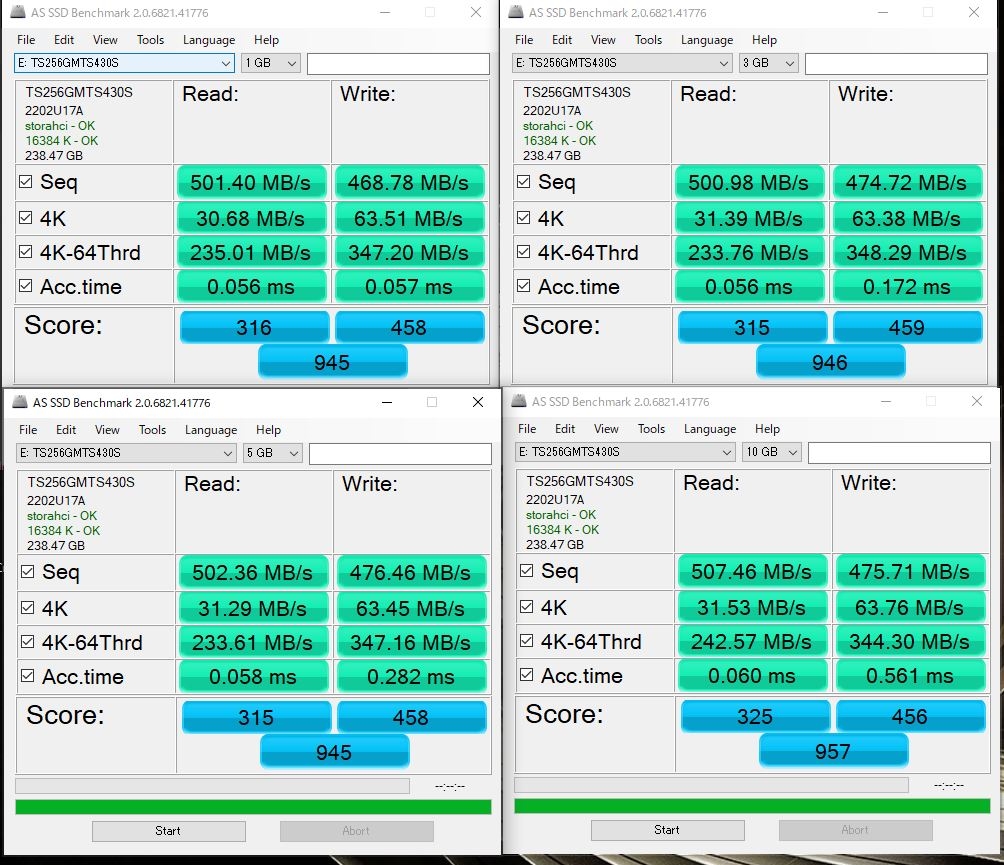Uncheck Seq test in the 3 GB window
The image size is (1004, 865).
[523, 182]
